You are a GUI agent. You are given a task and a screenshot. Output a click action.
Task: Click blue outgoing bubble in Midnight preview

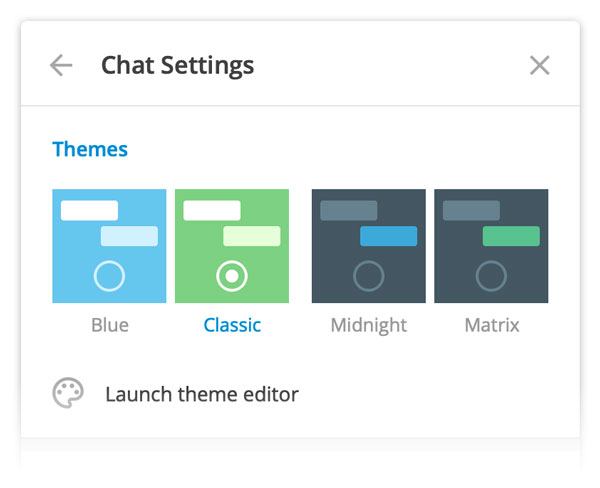pyautogui.click(x=388, y=236)
